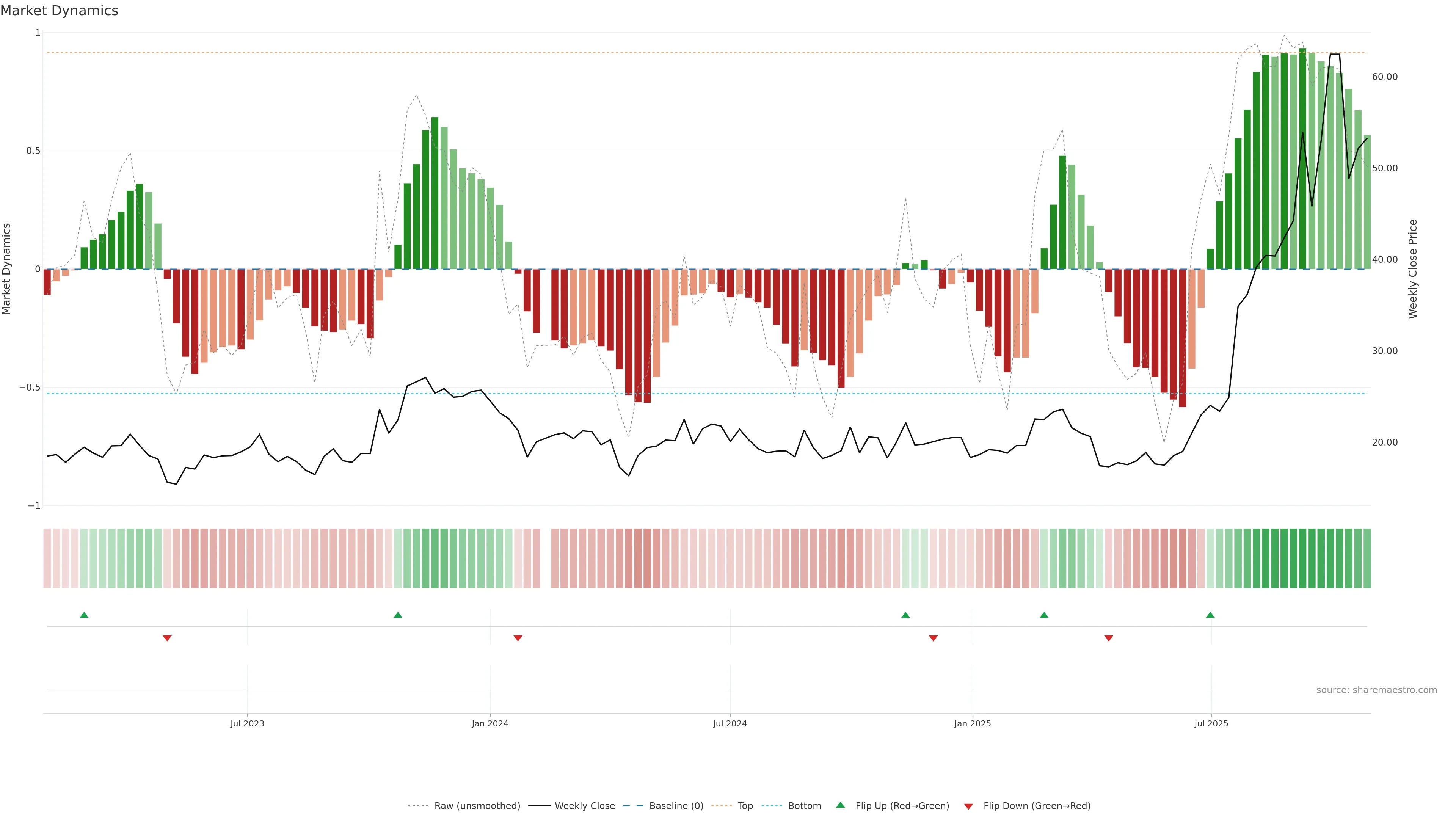Click the red flip-down marker just before Jan 2025
1456x819 pixels.
(933, 638)
